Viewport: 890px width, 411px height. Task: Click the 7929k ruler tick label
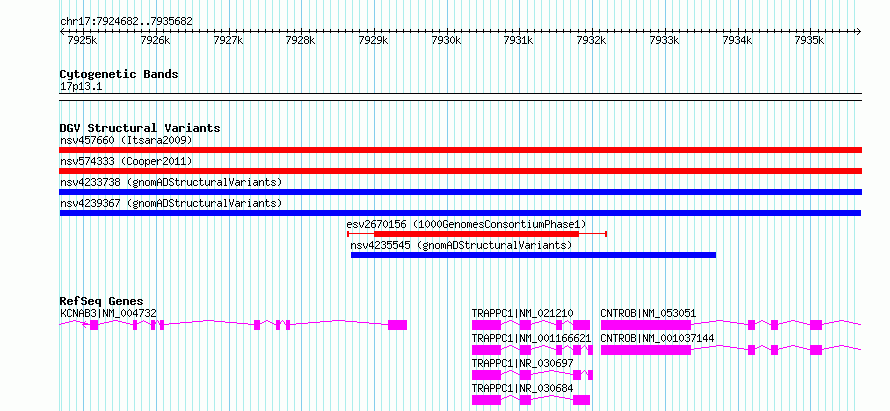[x=373, y=40]
